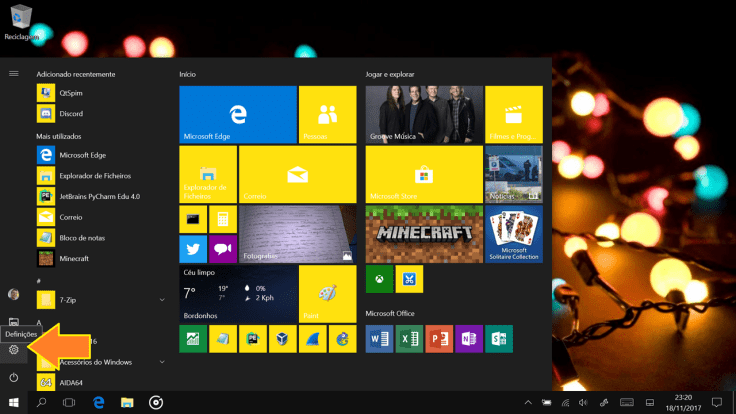Open the Xbox tile
736x414 pixels.
tap(379, 277)
